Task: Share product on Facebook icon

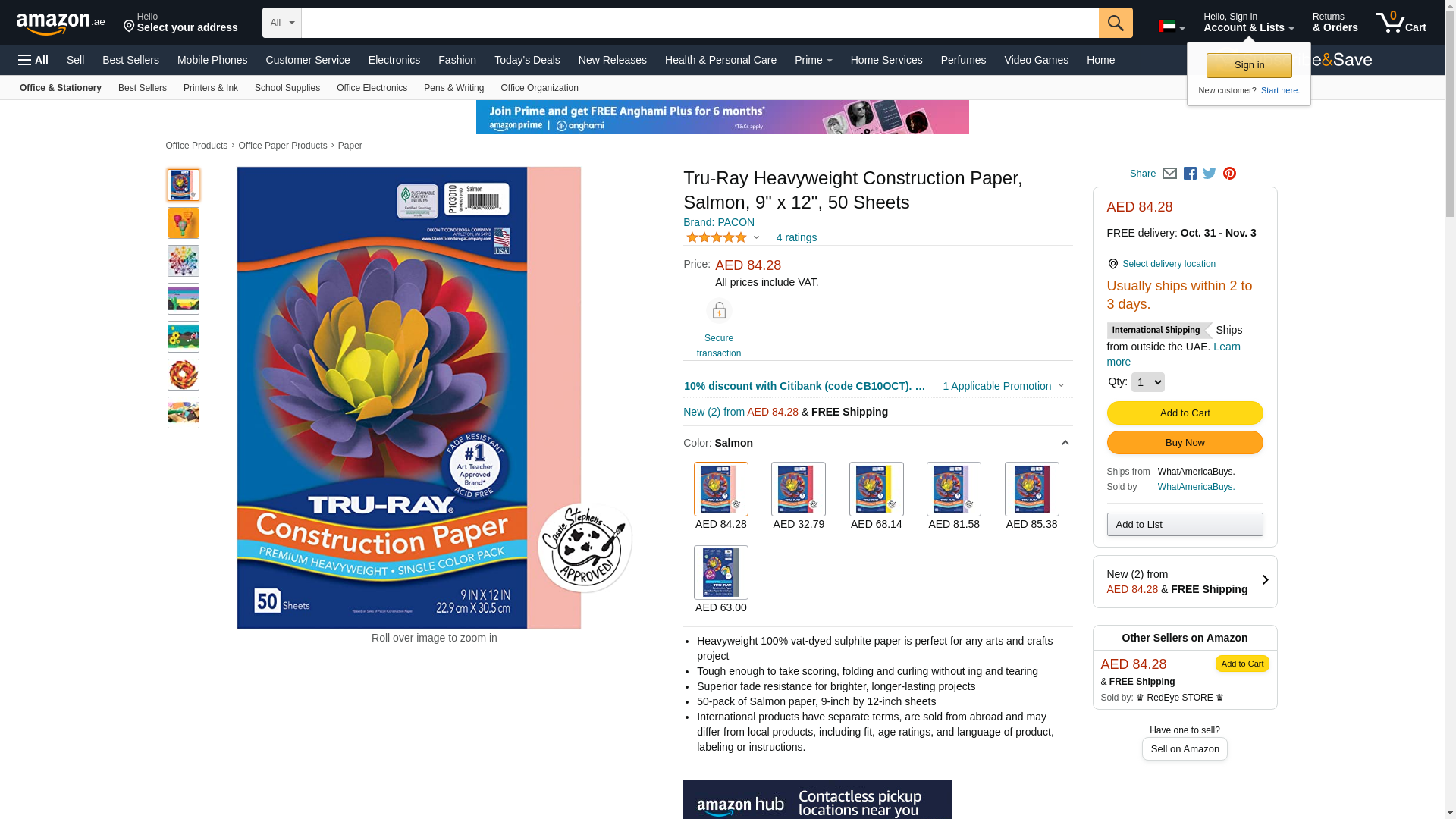Action: point(1190,174)
